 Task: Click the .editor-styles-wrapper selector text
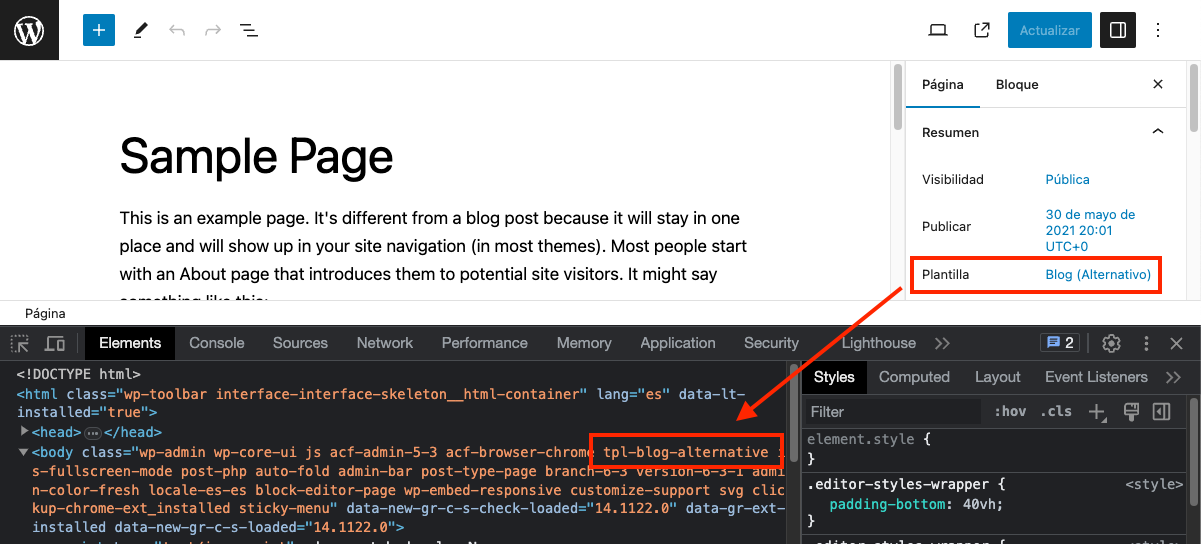pos(897,484)
